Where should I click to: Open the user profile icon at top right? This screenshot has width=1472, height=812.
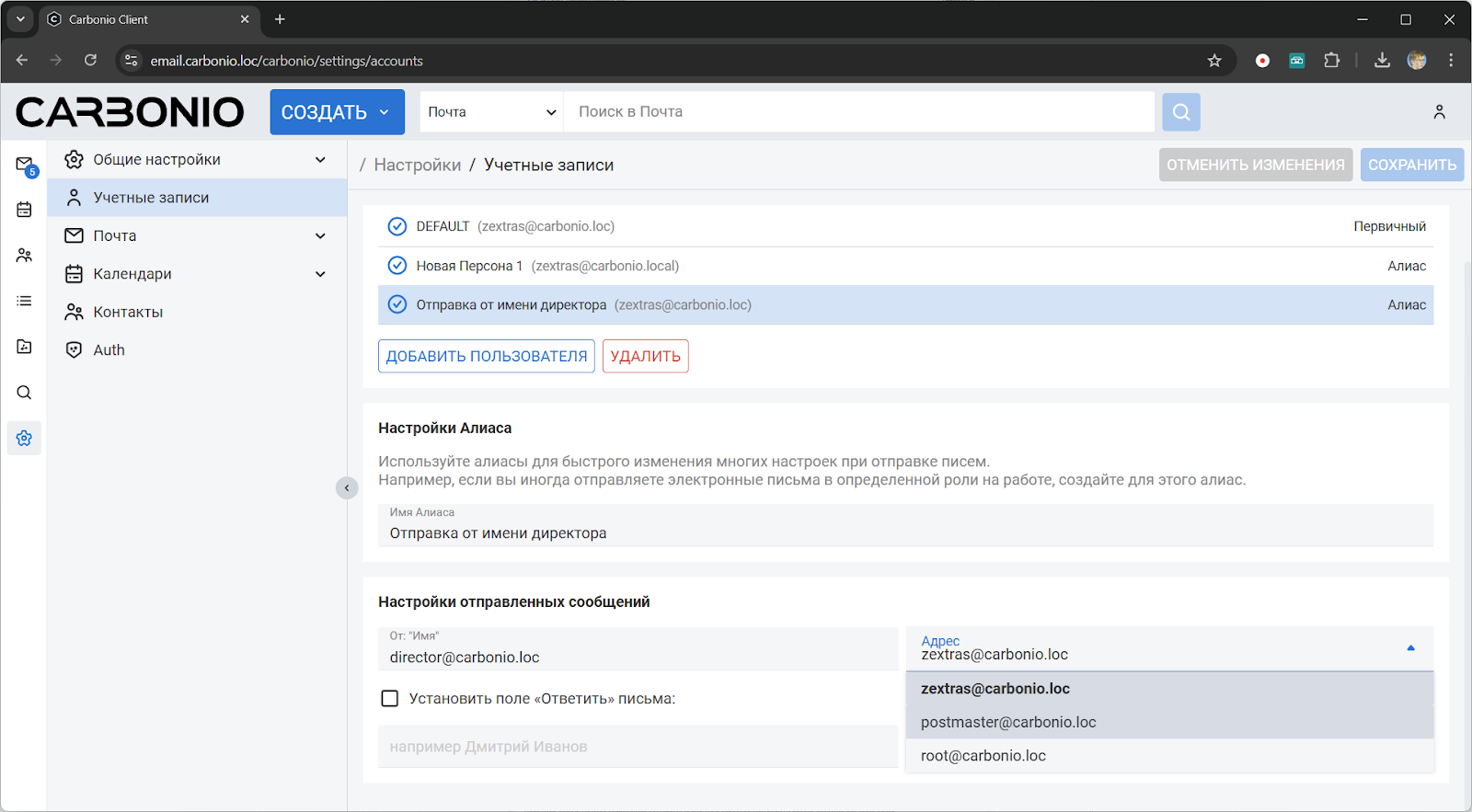(x=1439, y=112)
